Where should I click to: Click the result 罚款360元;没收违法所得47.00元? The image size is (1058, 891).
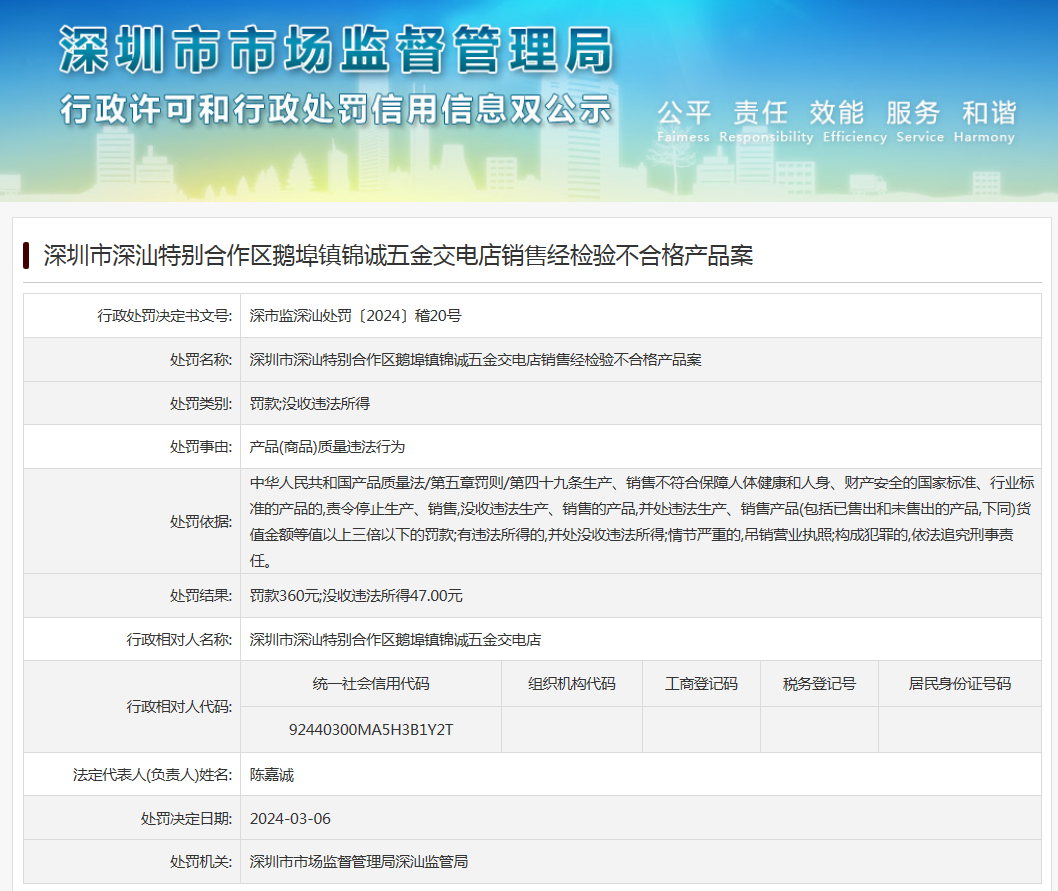tap(356, 596)
